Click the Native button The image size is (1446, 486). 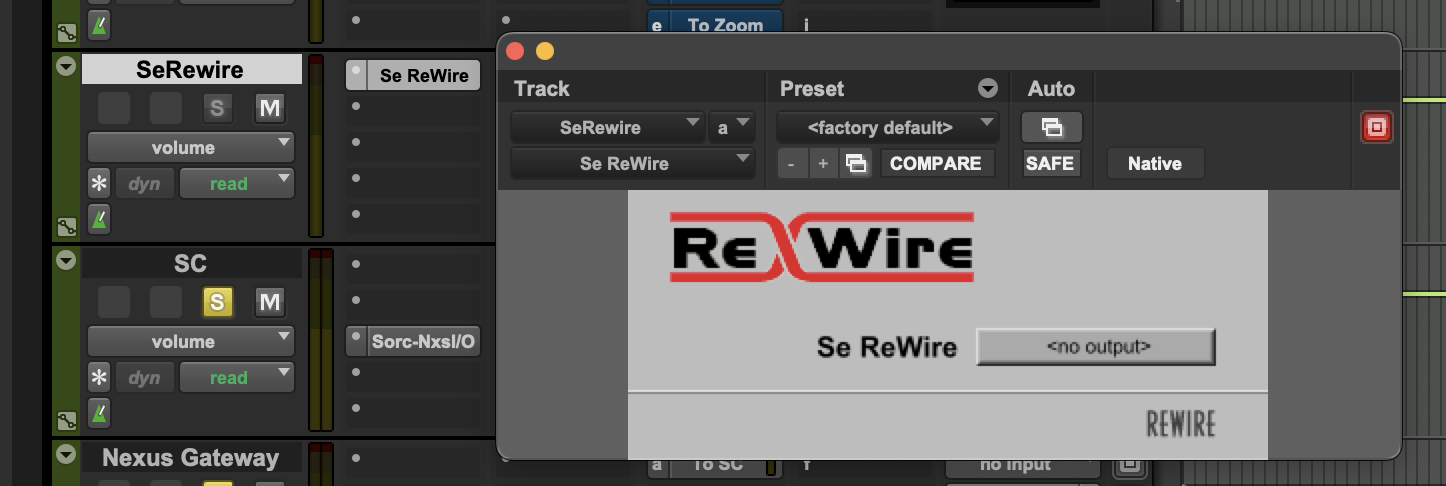tap(1154, 164)
